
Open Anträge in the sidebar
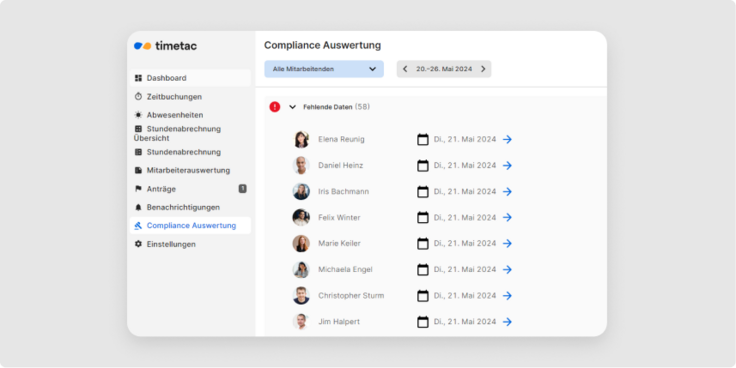click(190, 189)
